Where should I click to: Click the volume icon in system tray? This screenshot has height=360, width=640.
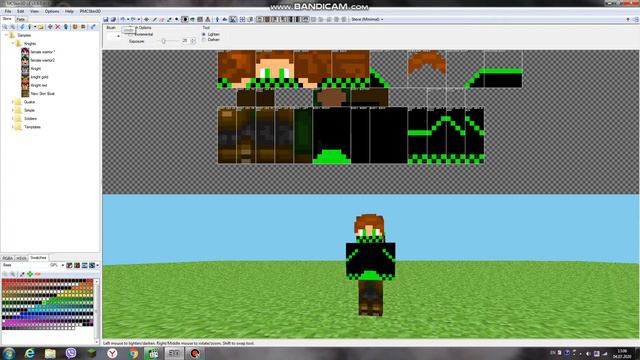[x=588, y=353]
